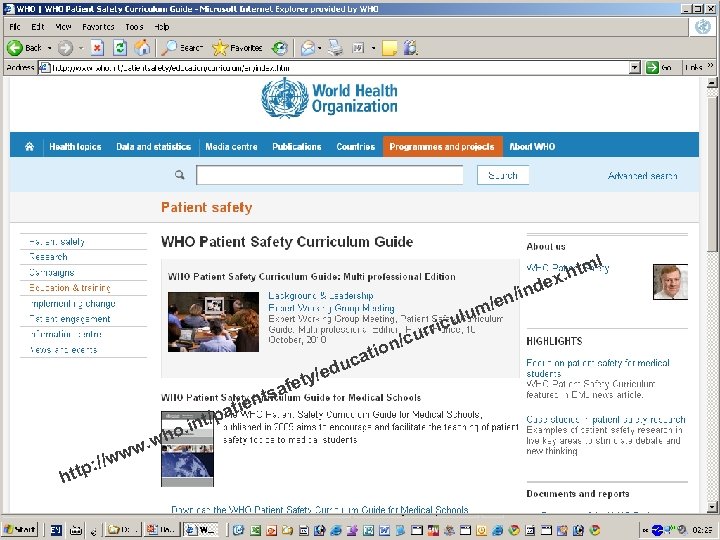Open the Health topics tab
The image size is (720, 540).
(75, 146)
